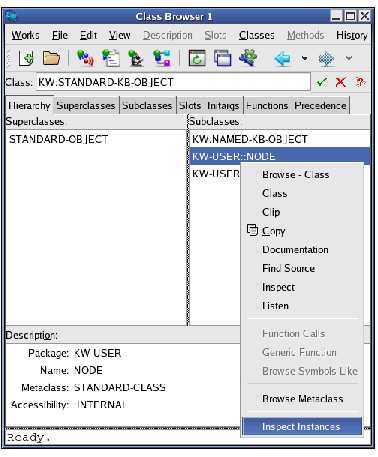This screenshot has width=378, height=457.
Task: Click the red X cancel icon
Action: click(341, 82)
